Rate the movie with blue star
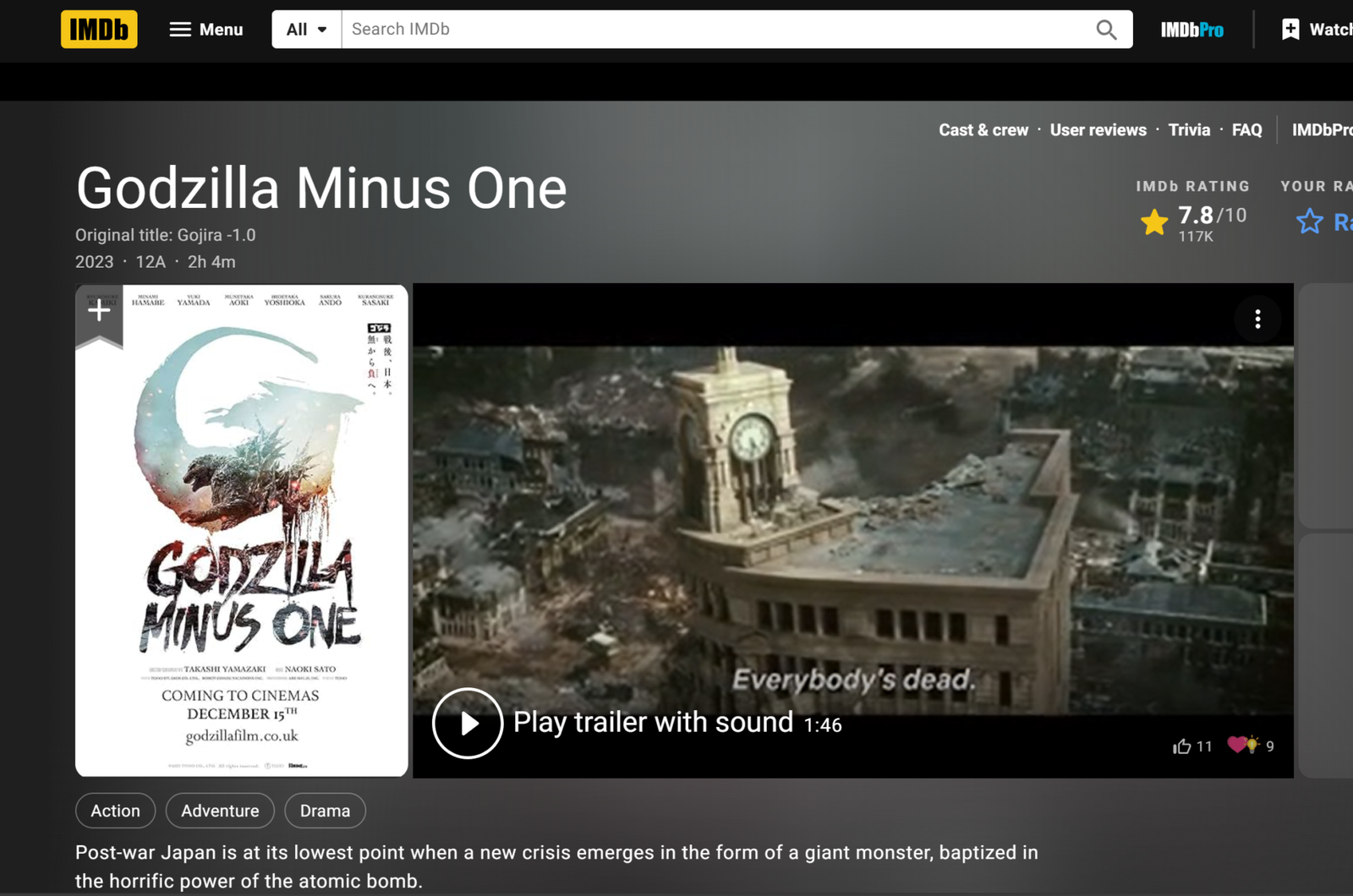 pos(1310,221)
